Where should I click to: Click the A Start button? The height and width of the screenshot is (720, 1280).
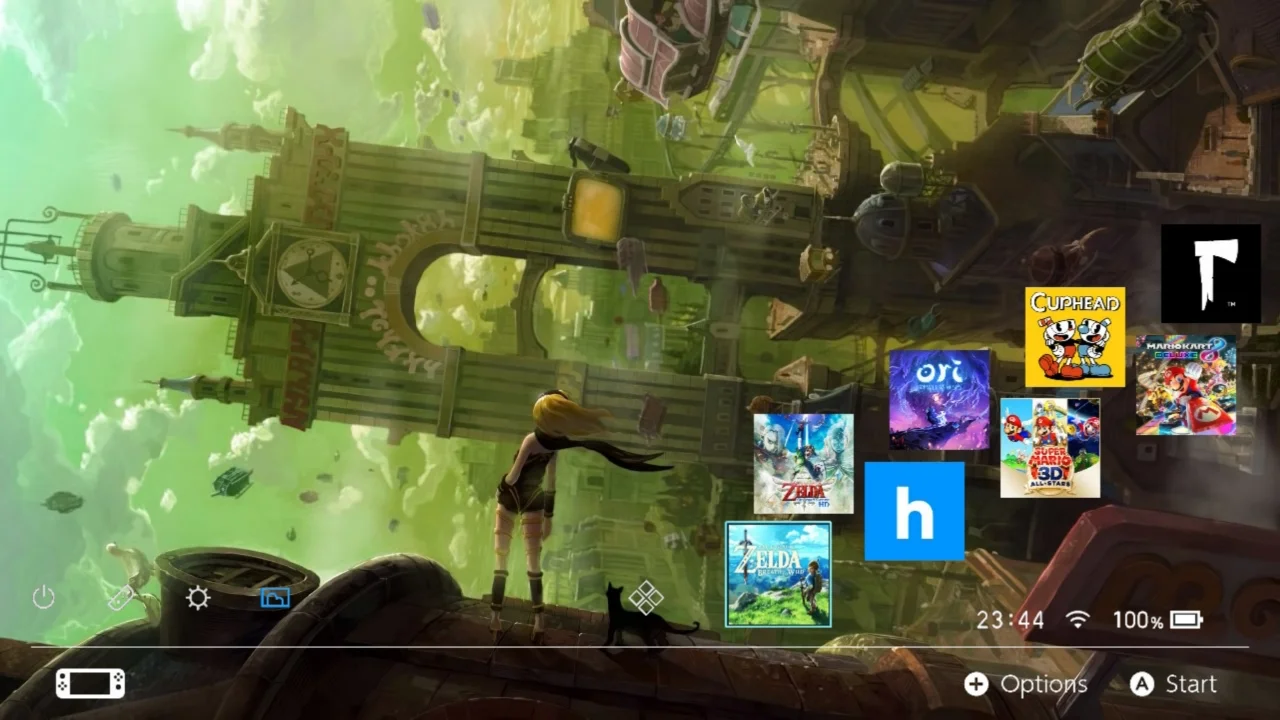tap(1174, 684)
